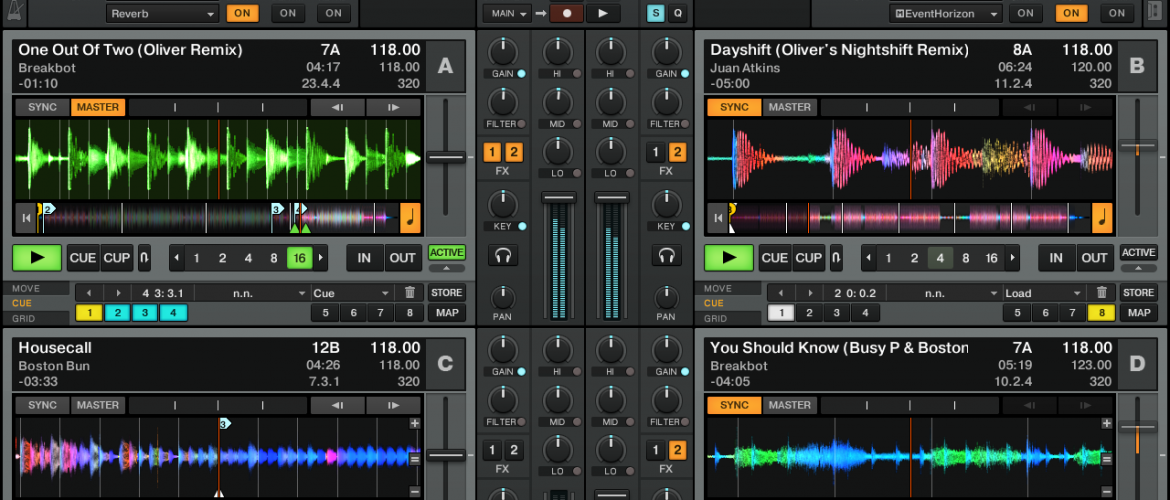
Task: Switch to the GRID tab on Deck A
Action: coord(21,318)
